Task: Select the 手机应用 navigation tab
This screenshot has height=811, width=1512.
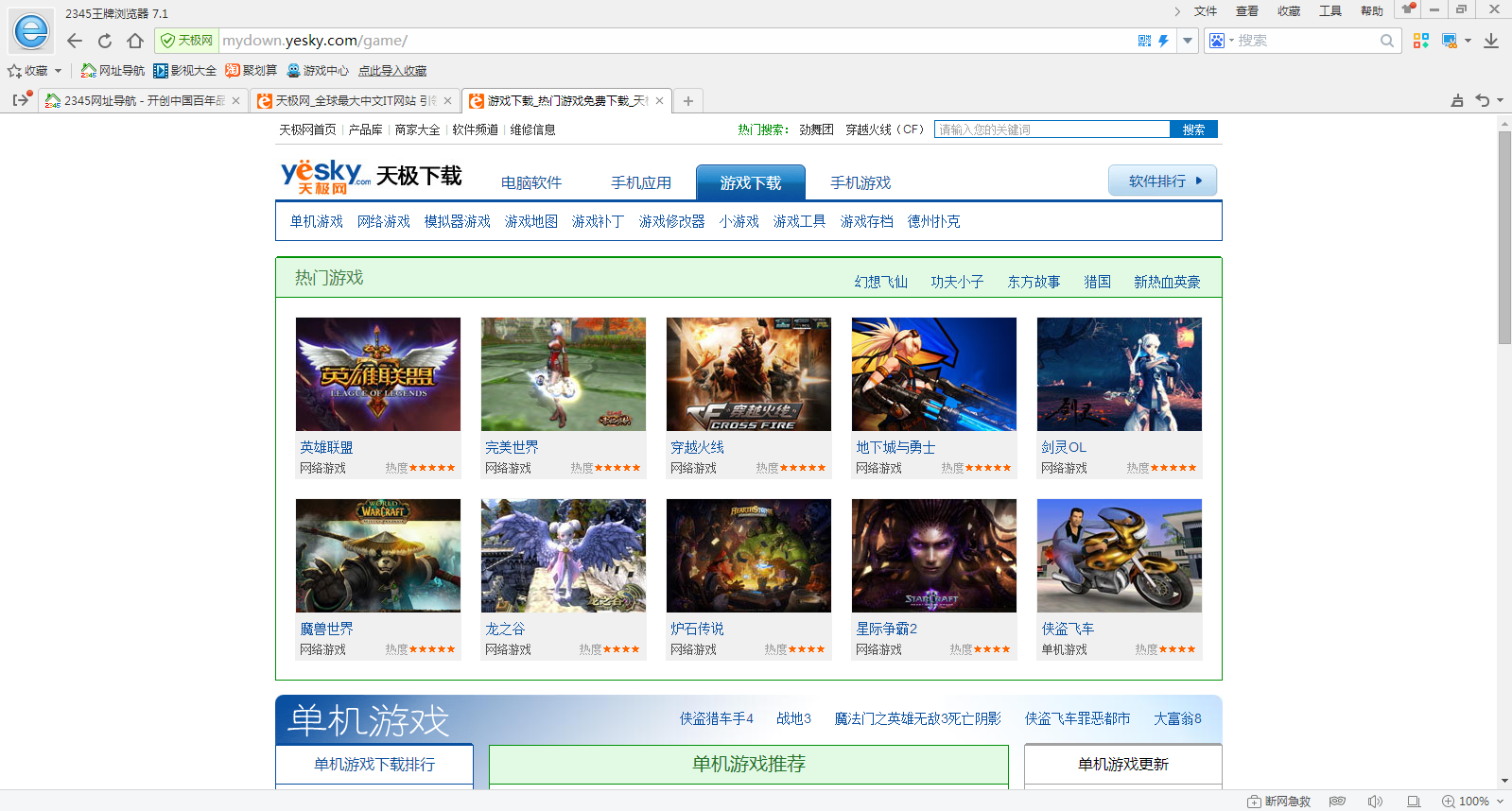Action: tap(641, 182)
